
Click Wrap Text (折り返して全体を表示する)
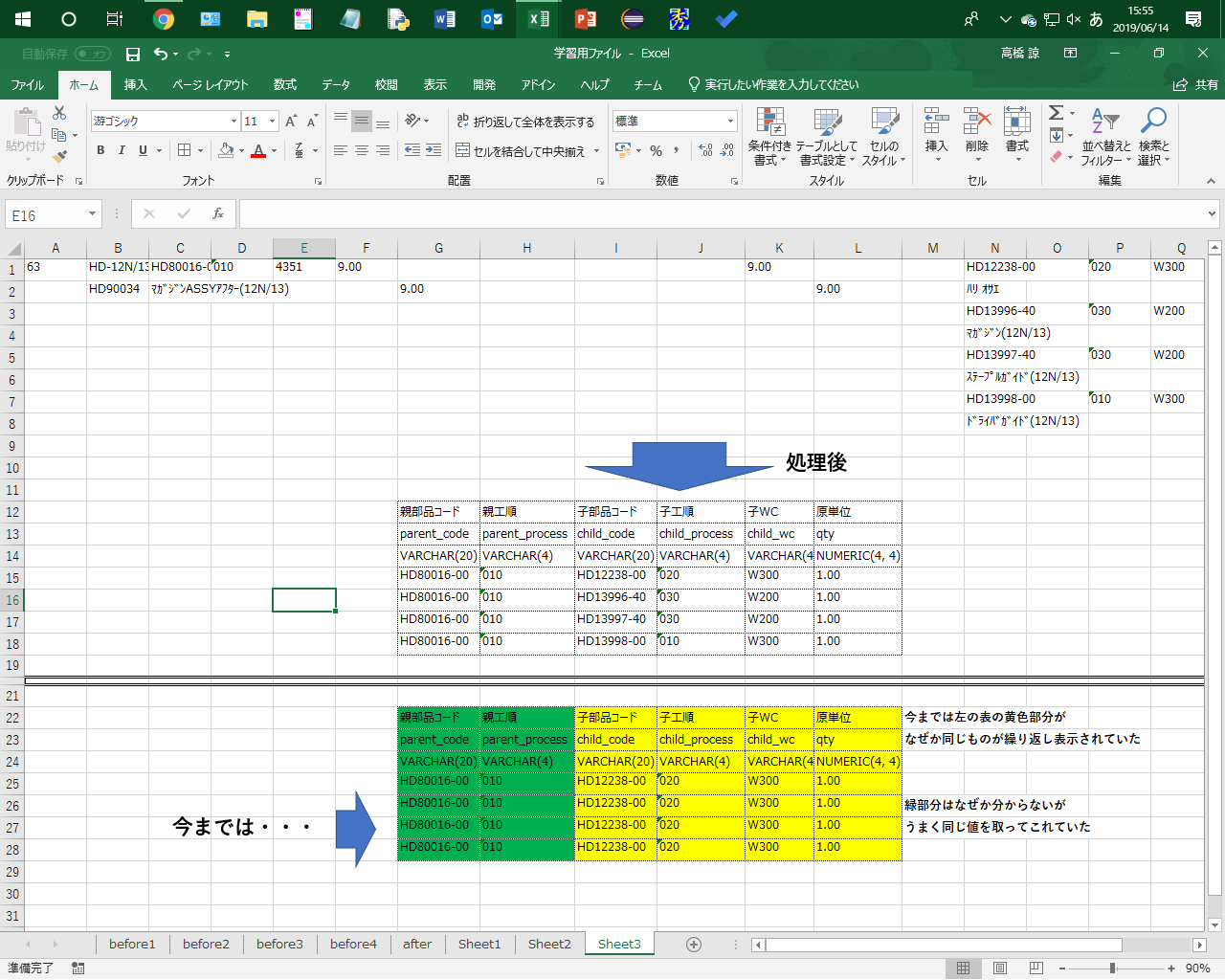pyautogui.click(x=525, y=122)
